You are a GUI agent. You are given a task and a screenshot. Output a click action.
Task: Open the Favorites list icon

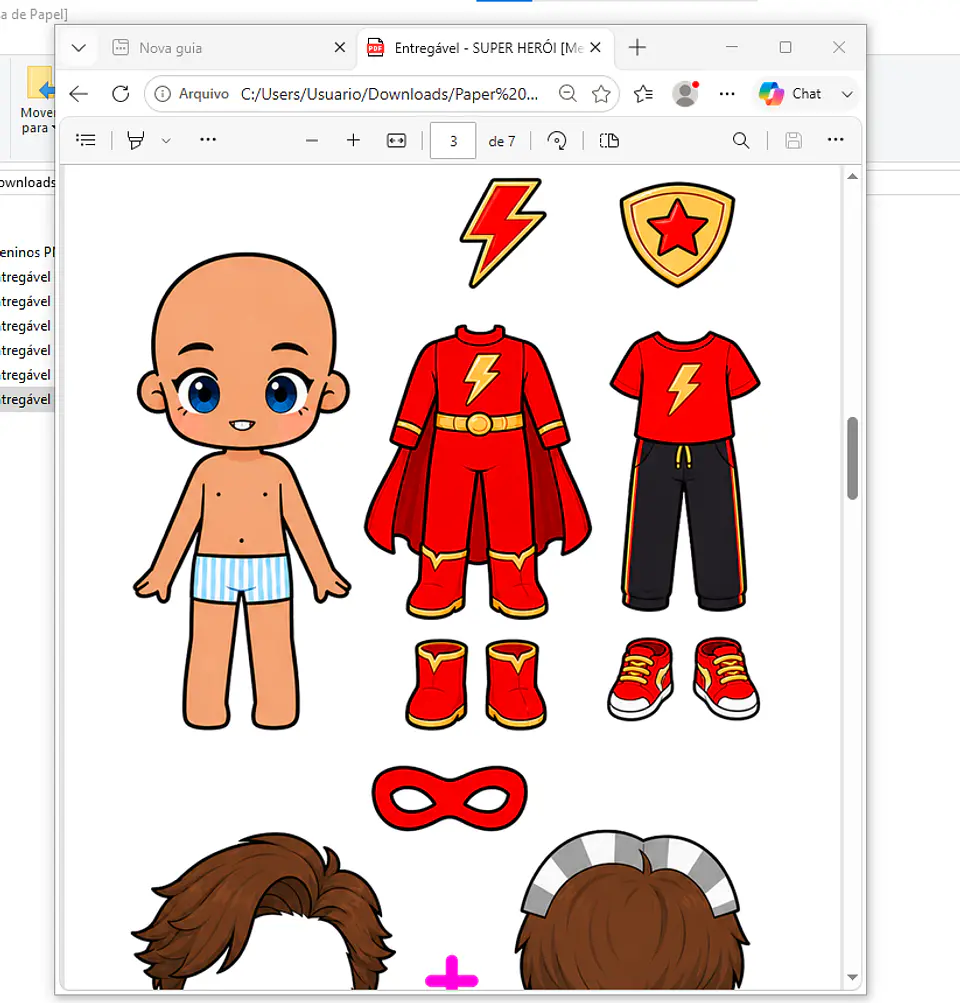coord(643,94)
